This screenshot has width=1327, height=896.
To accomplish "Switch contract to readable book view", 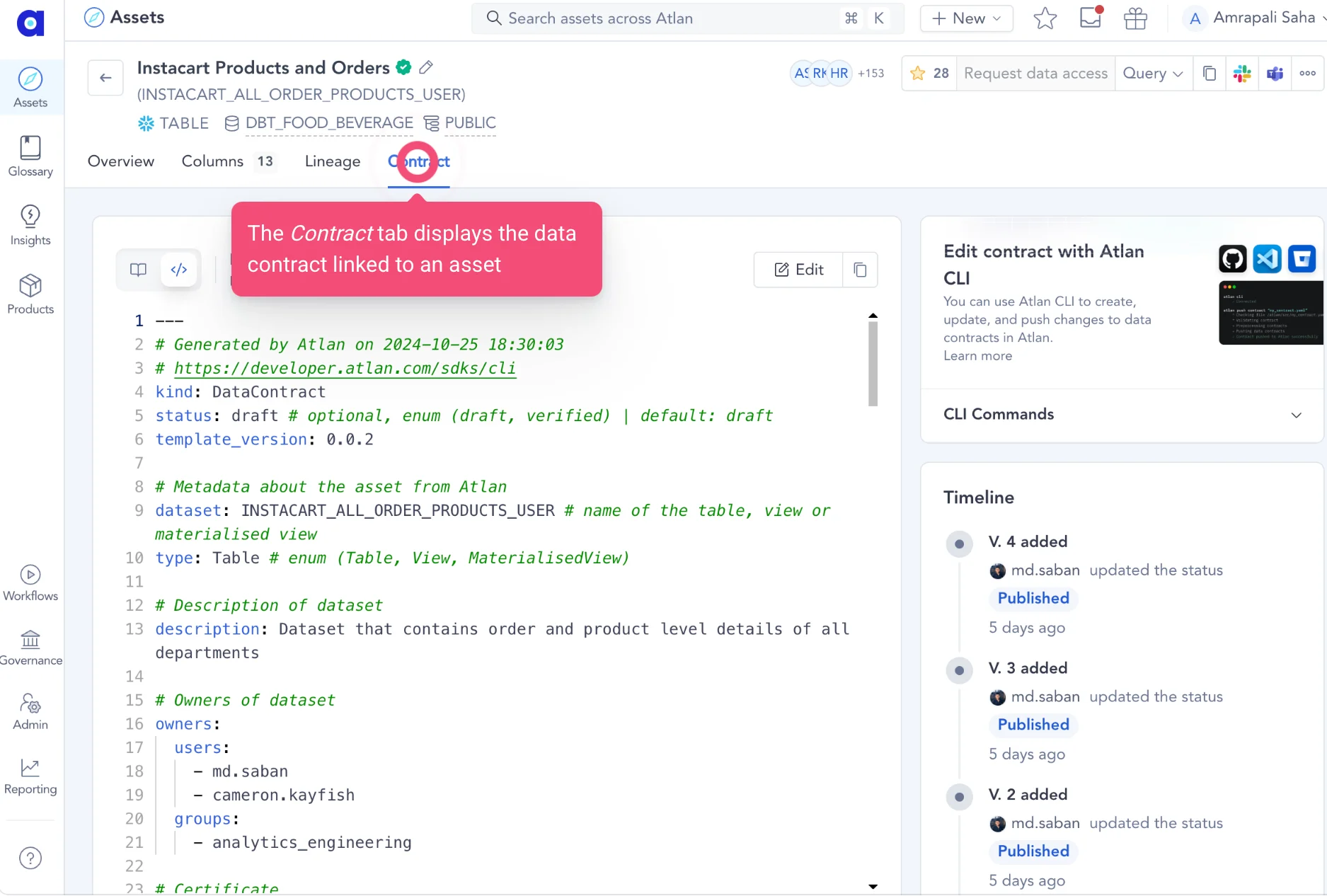I will coord(137,270).
